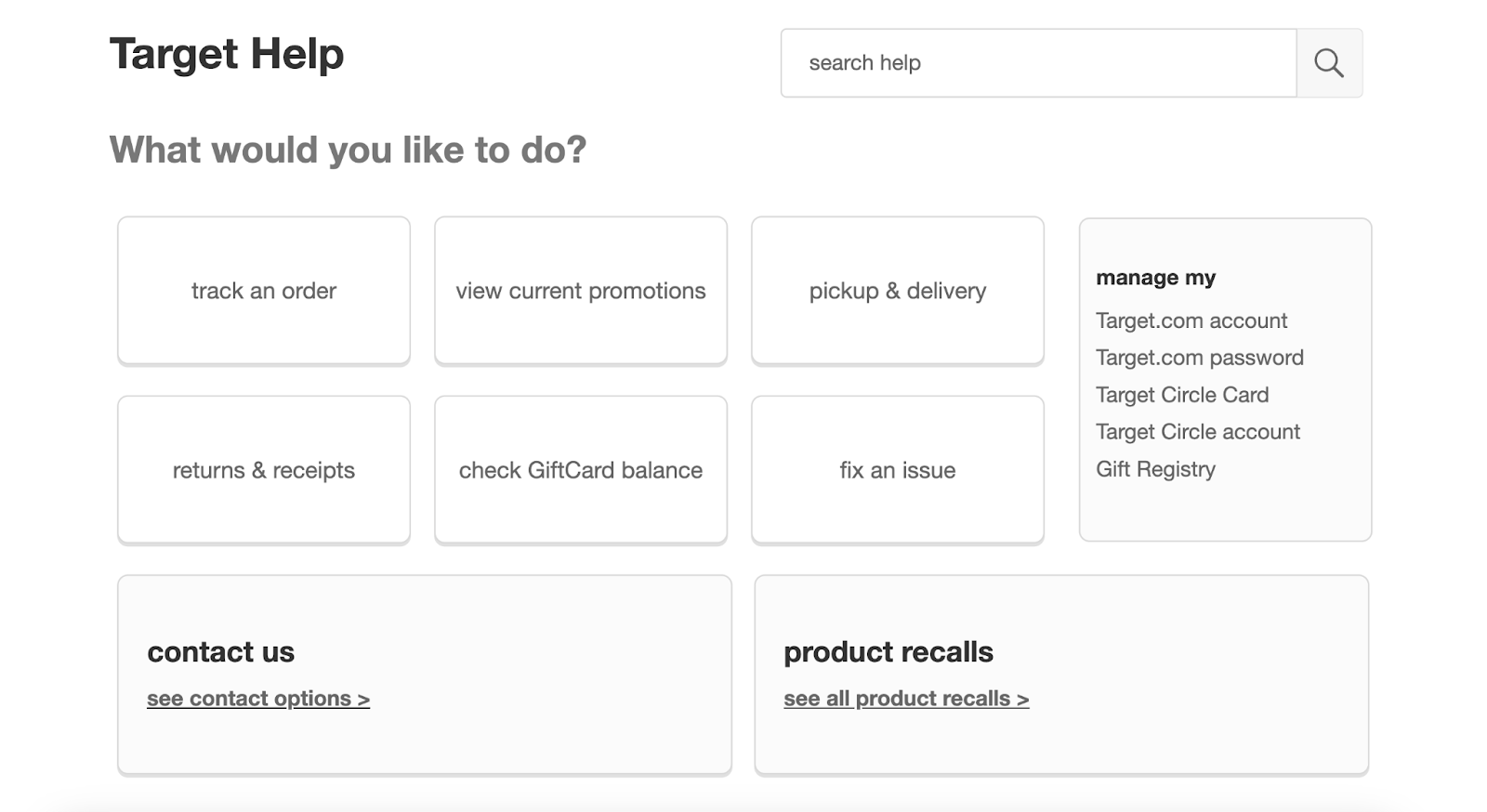1487x812 pixels.
Task: Click the manage my heading
Action: 1156,277
